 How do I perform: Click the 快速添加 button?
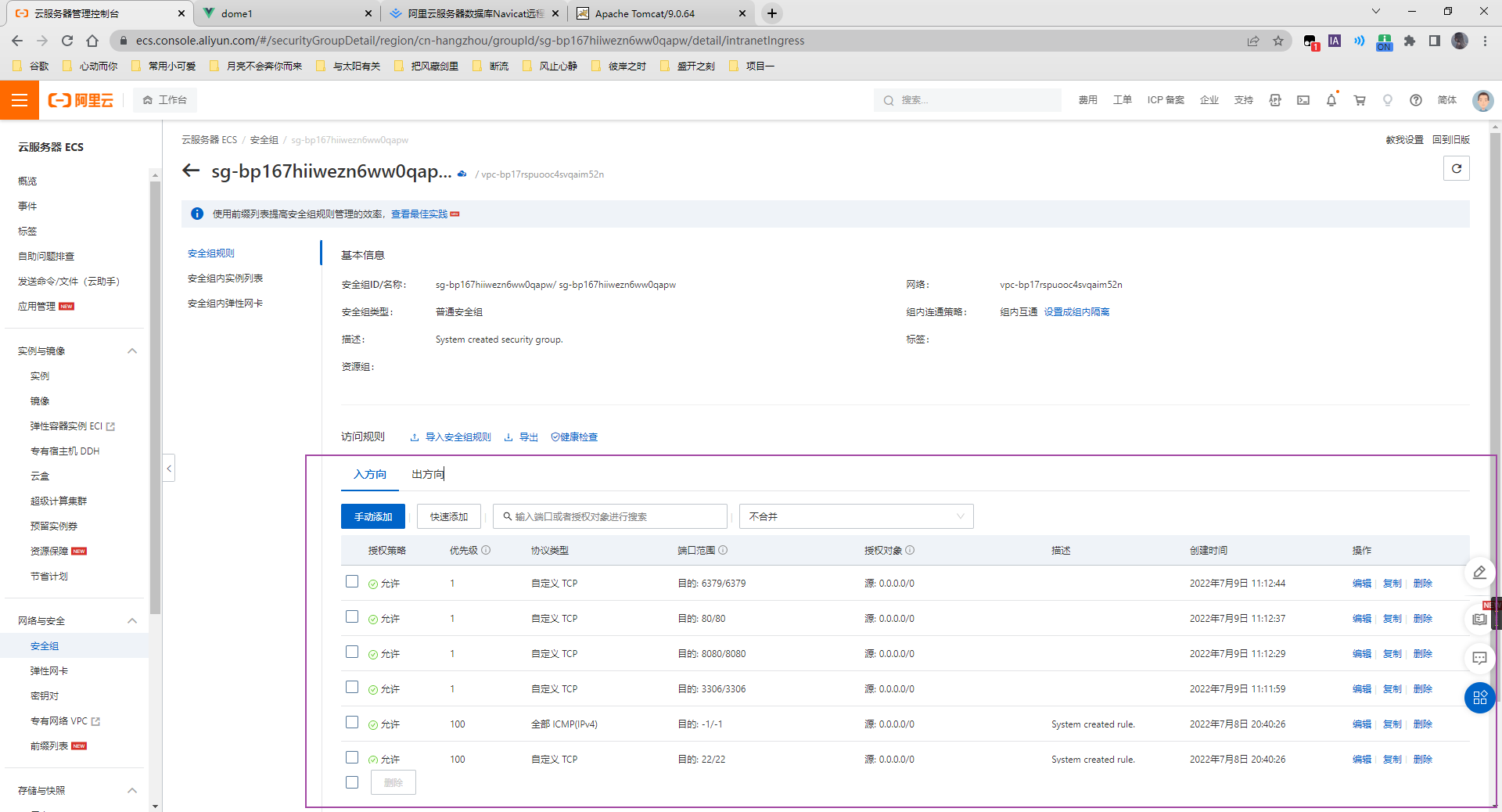[x=449, y=516]
